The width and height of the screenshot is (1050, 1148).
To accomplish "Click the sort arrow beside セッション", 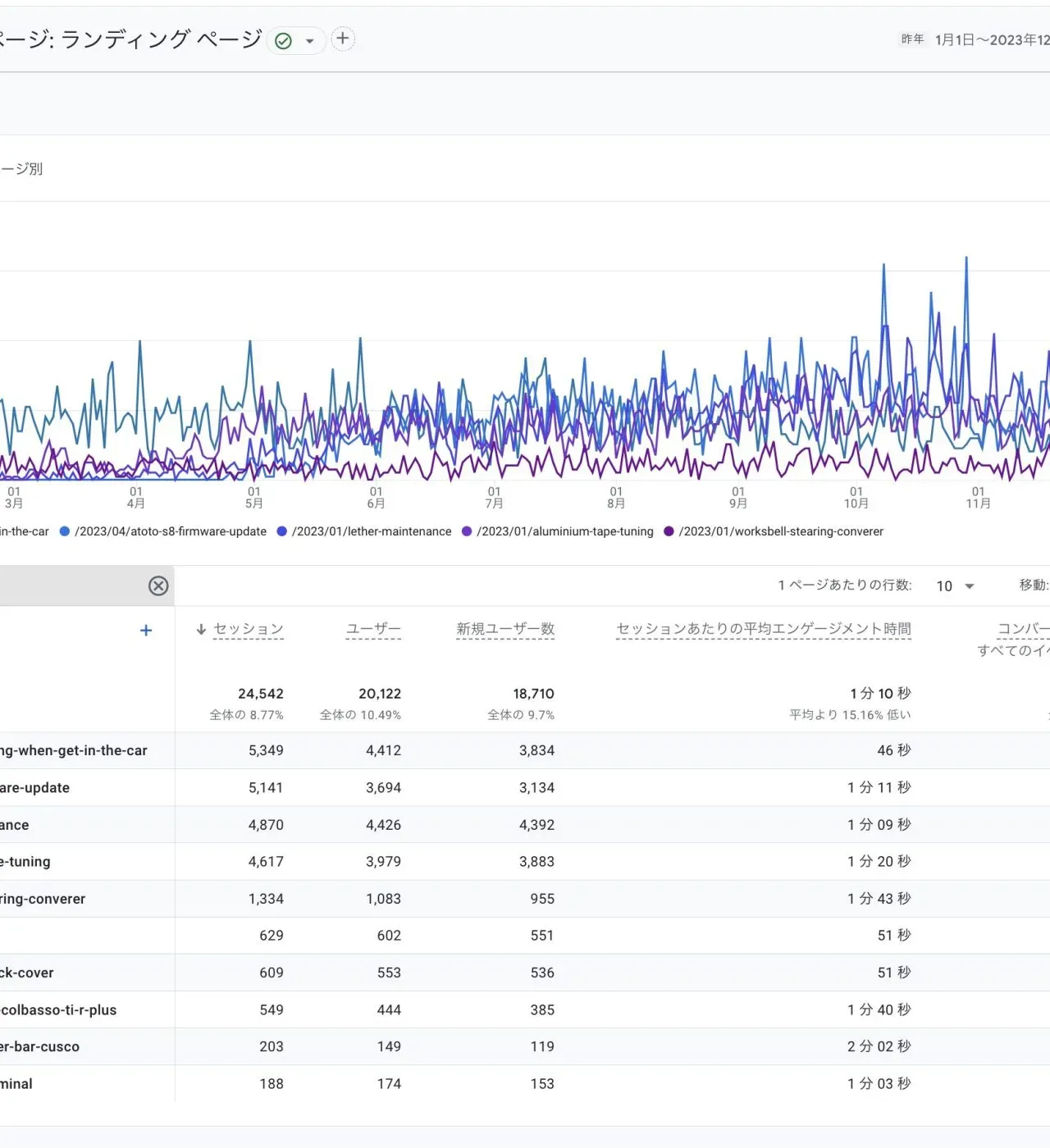I will [201, 629].
